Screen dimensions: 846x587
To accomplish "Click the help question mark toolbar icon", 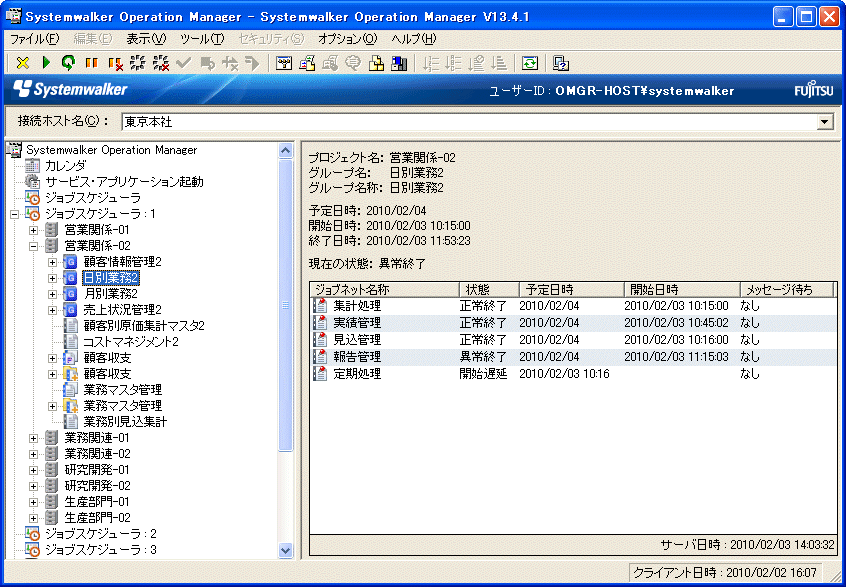I will (x=561, y=64).
